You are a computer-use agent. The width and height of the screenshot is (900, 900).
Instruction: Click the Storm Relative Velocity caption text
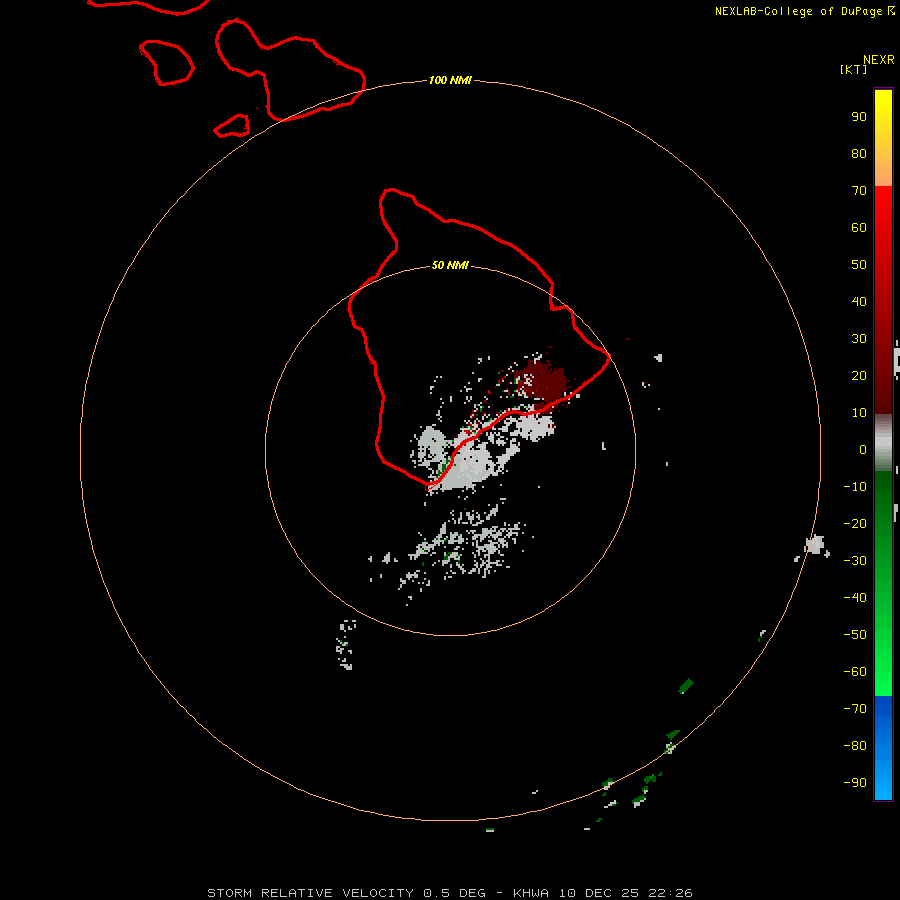click(x=449, y=893)
